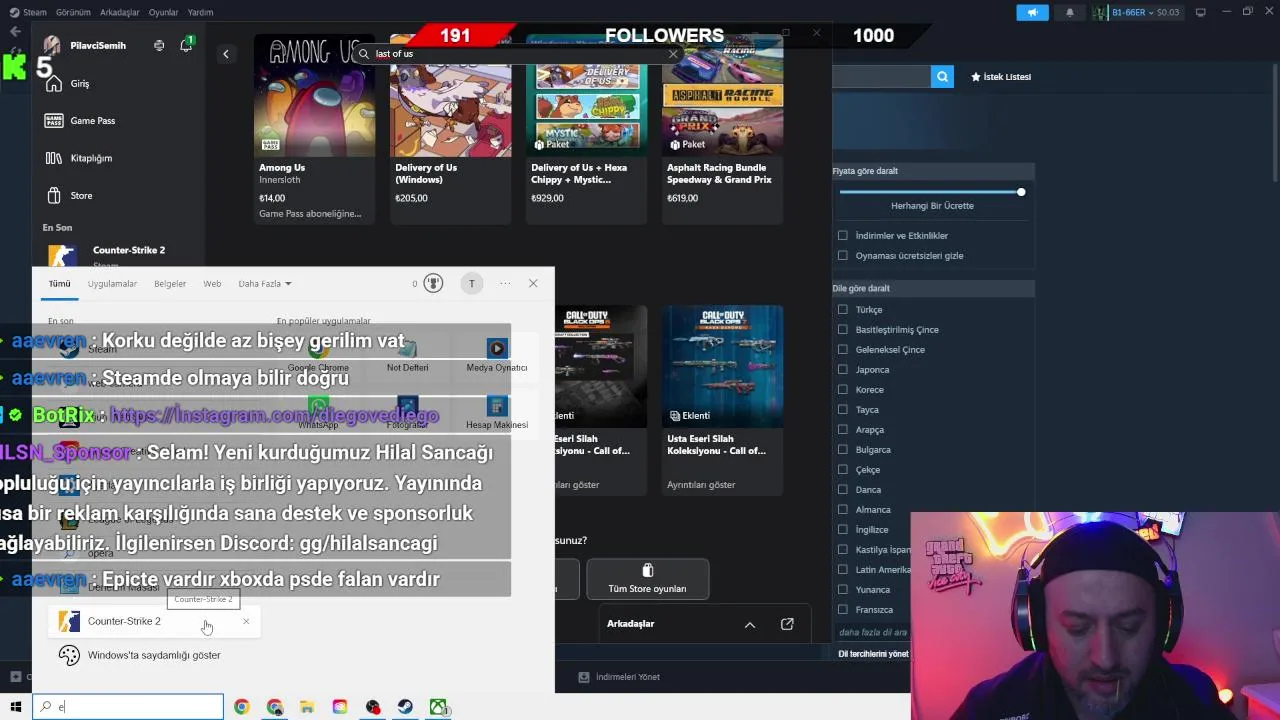The image size is (1280, 720).
Task: Check İngilizce language filter
Action: point(842,530)
